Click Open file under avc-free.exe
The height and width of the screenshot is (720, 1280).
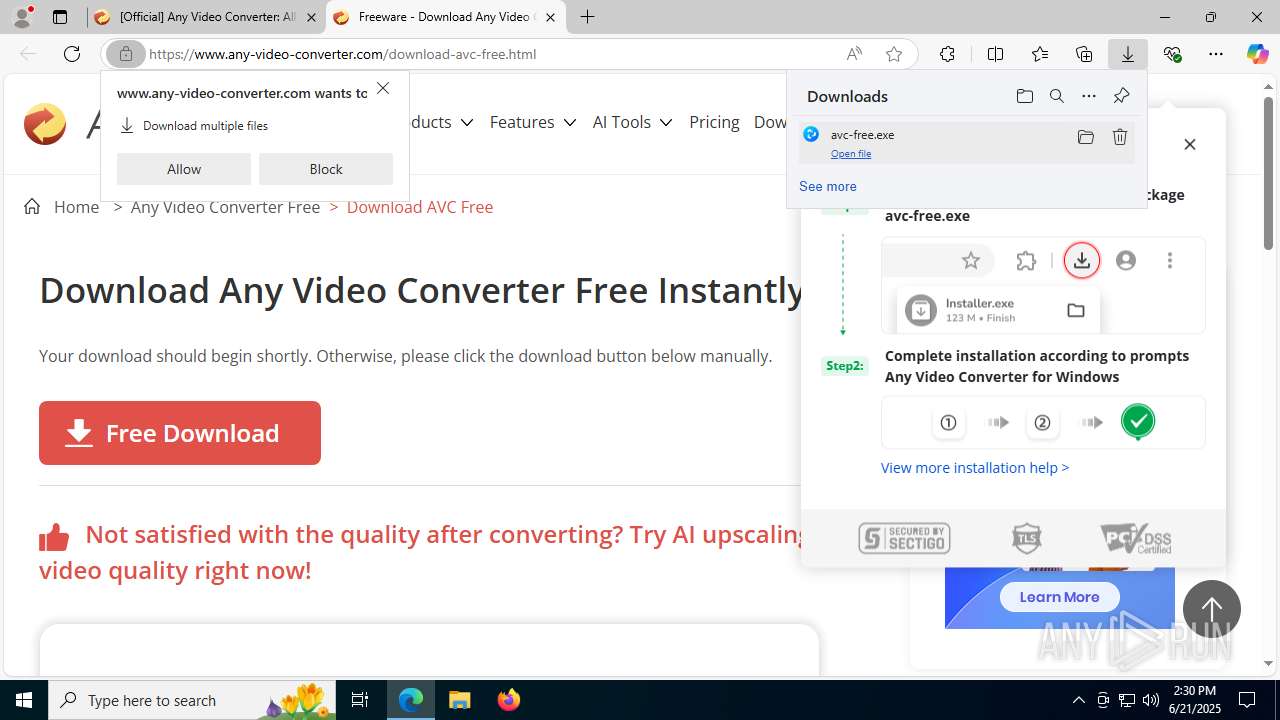click(851, 154)
